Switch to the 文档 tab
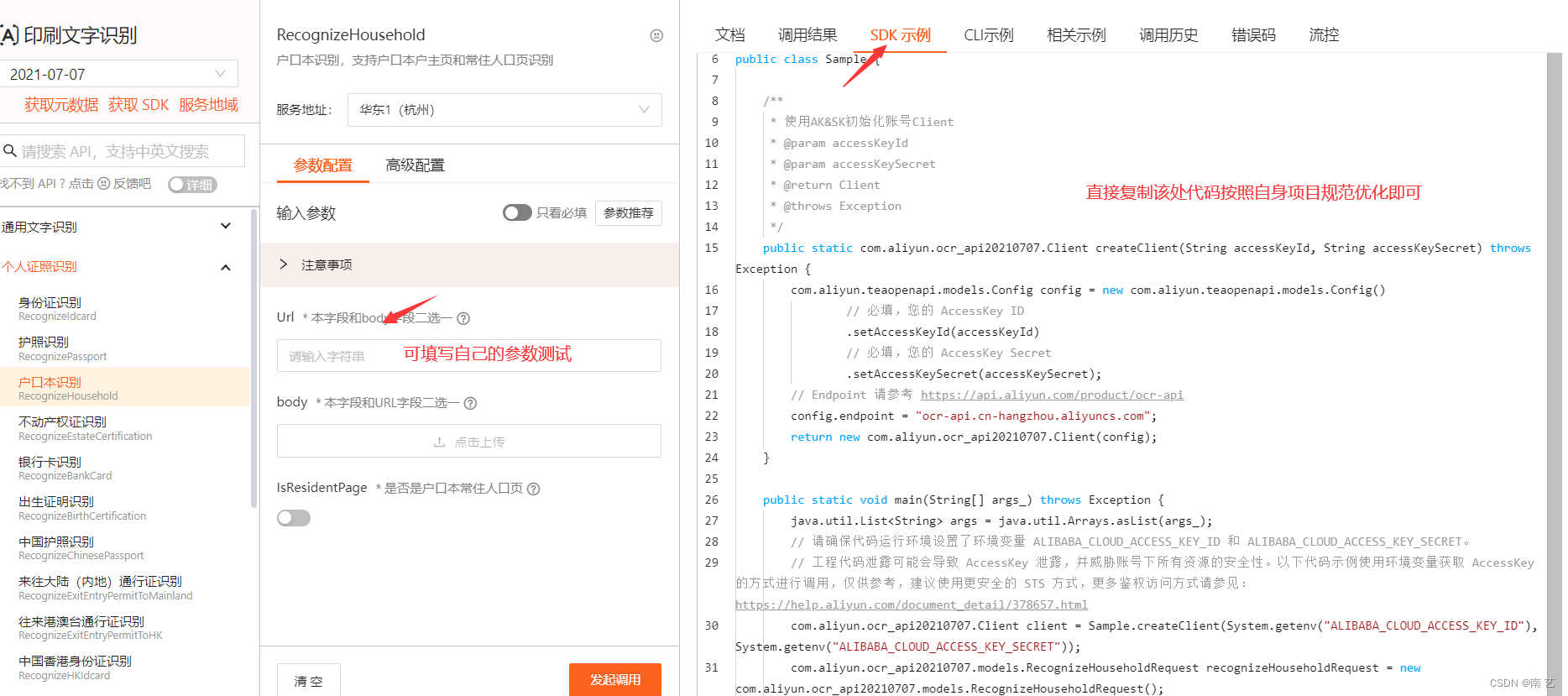Screen dimensions: 1568x696 (x=729, y=35)
